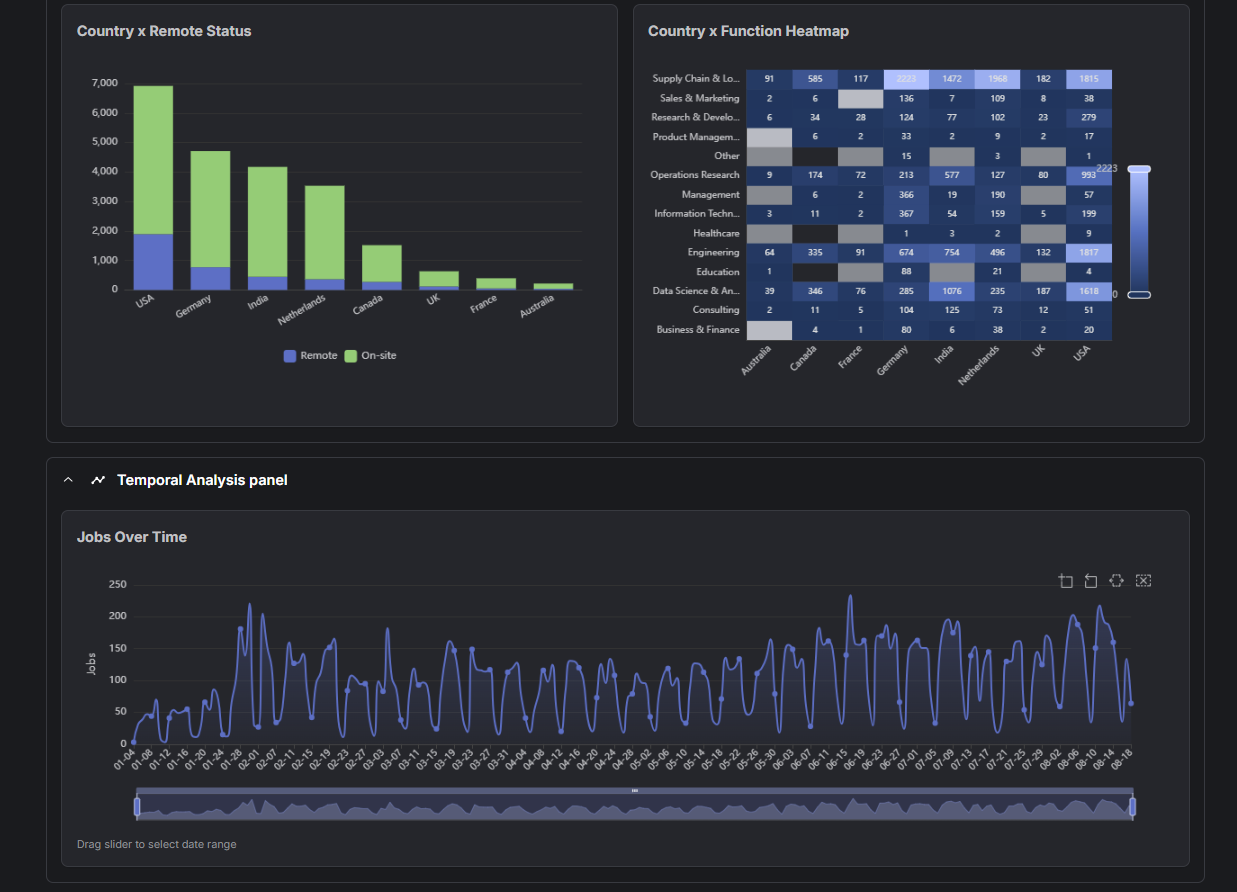
Task: Click the Country x Function Heatmap title
Action: coord(748,31)
